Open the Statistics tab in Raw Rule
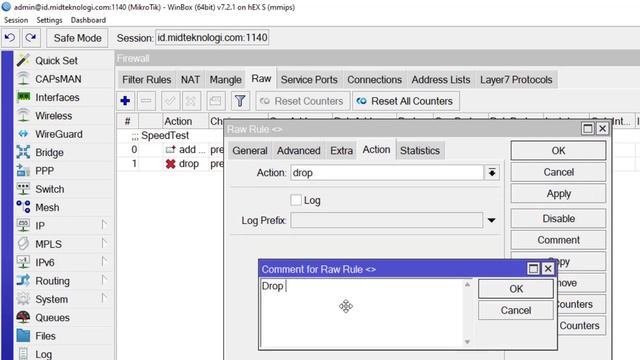This screenshot has width=640, height=360. point(420,151)
